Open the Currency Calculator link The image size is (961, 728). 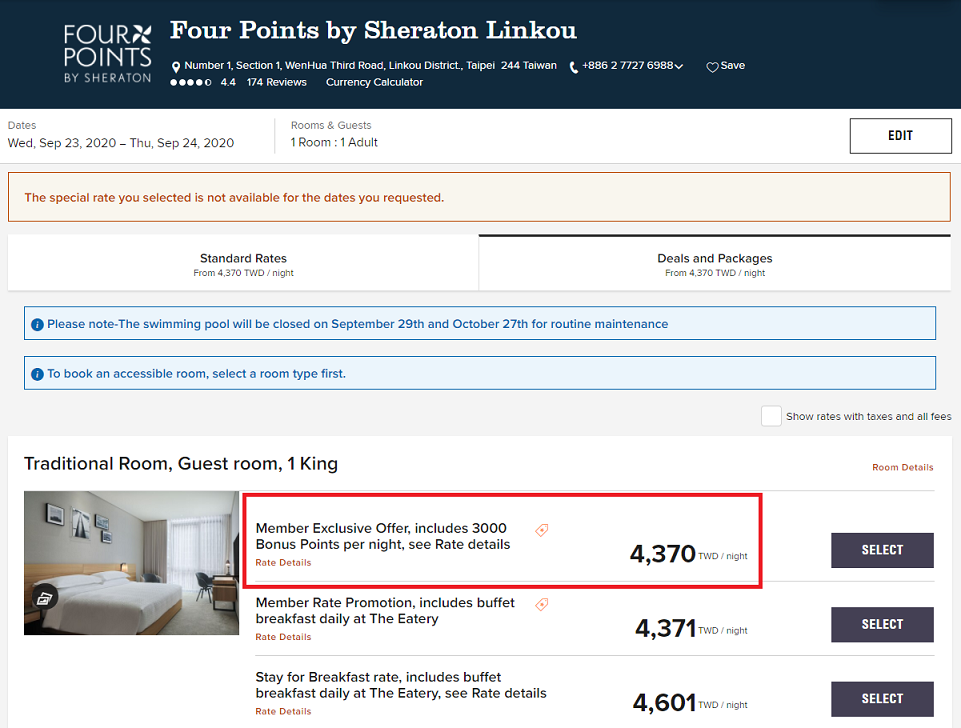pos(374,82)
